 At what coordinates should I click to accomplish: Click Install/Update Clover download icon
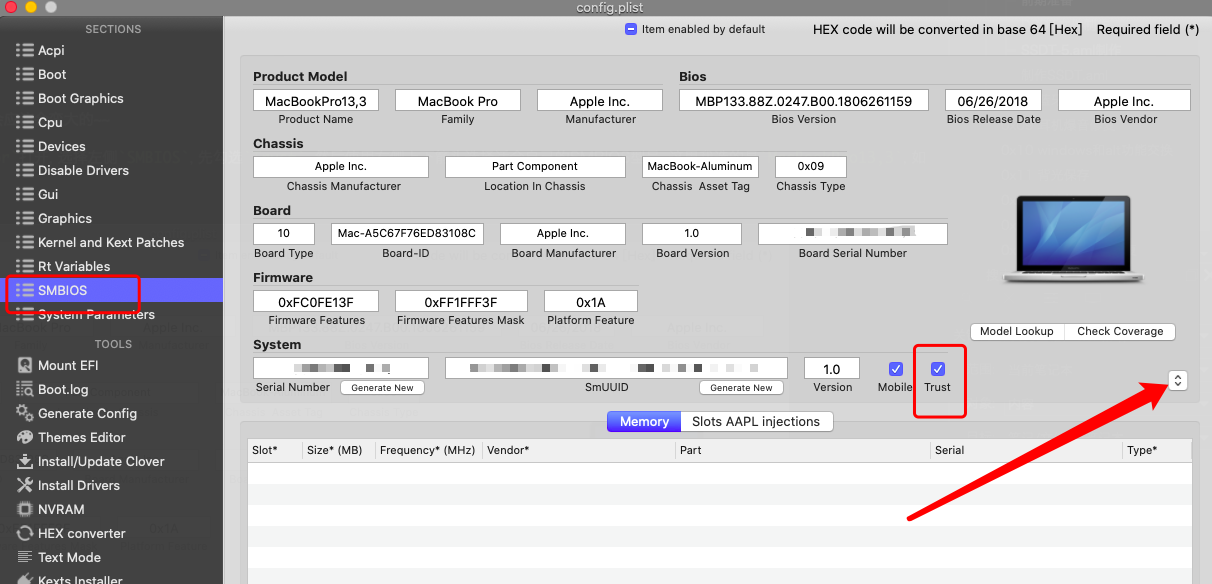pyautogui.click(x=25, y=461)
